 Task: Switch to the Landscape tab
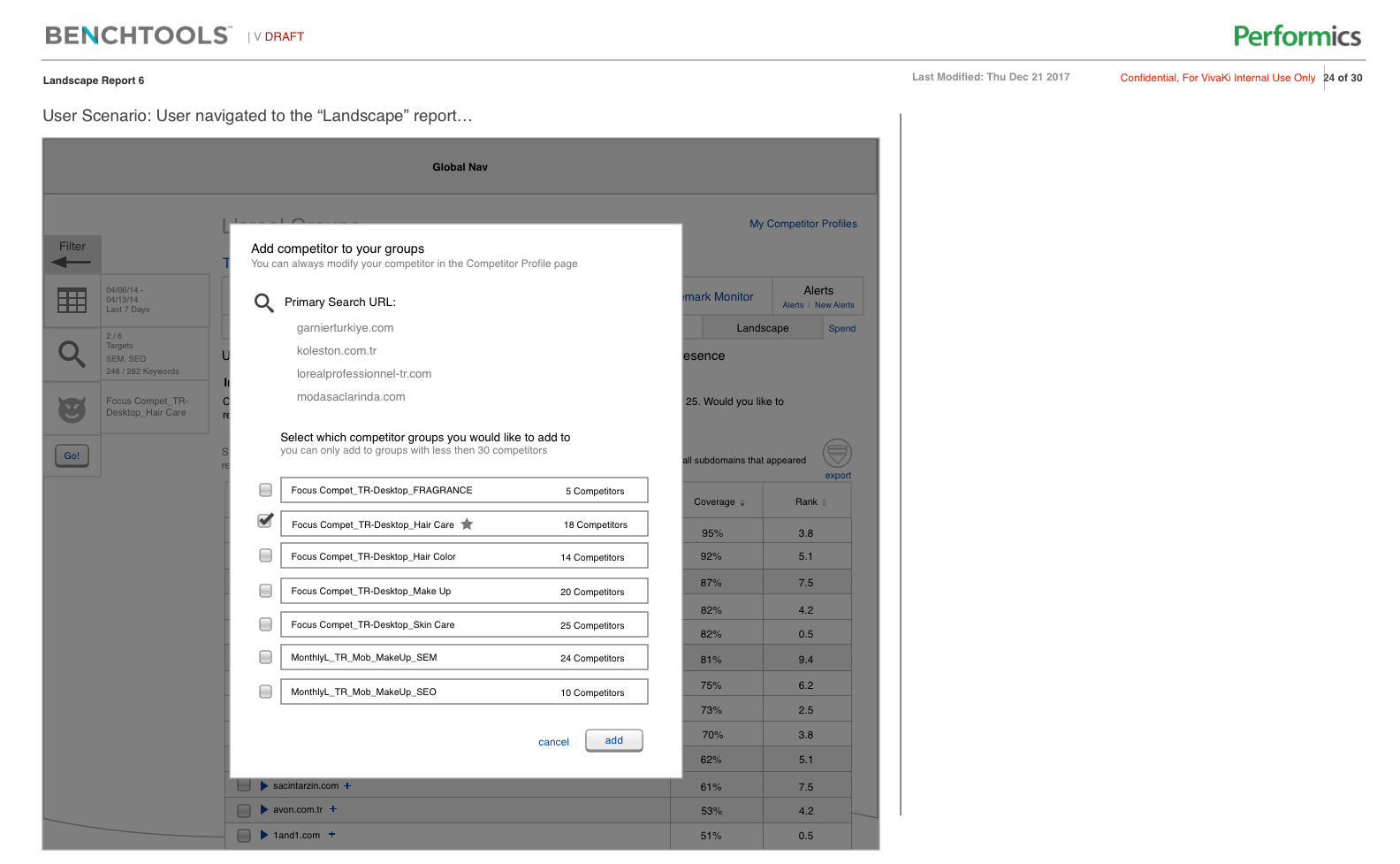pyautogui.click(x=762, y=328)
